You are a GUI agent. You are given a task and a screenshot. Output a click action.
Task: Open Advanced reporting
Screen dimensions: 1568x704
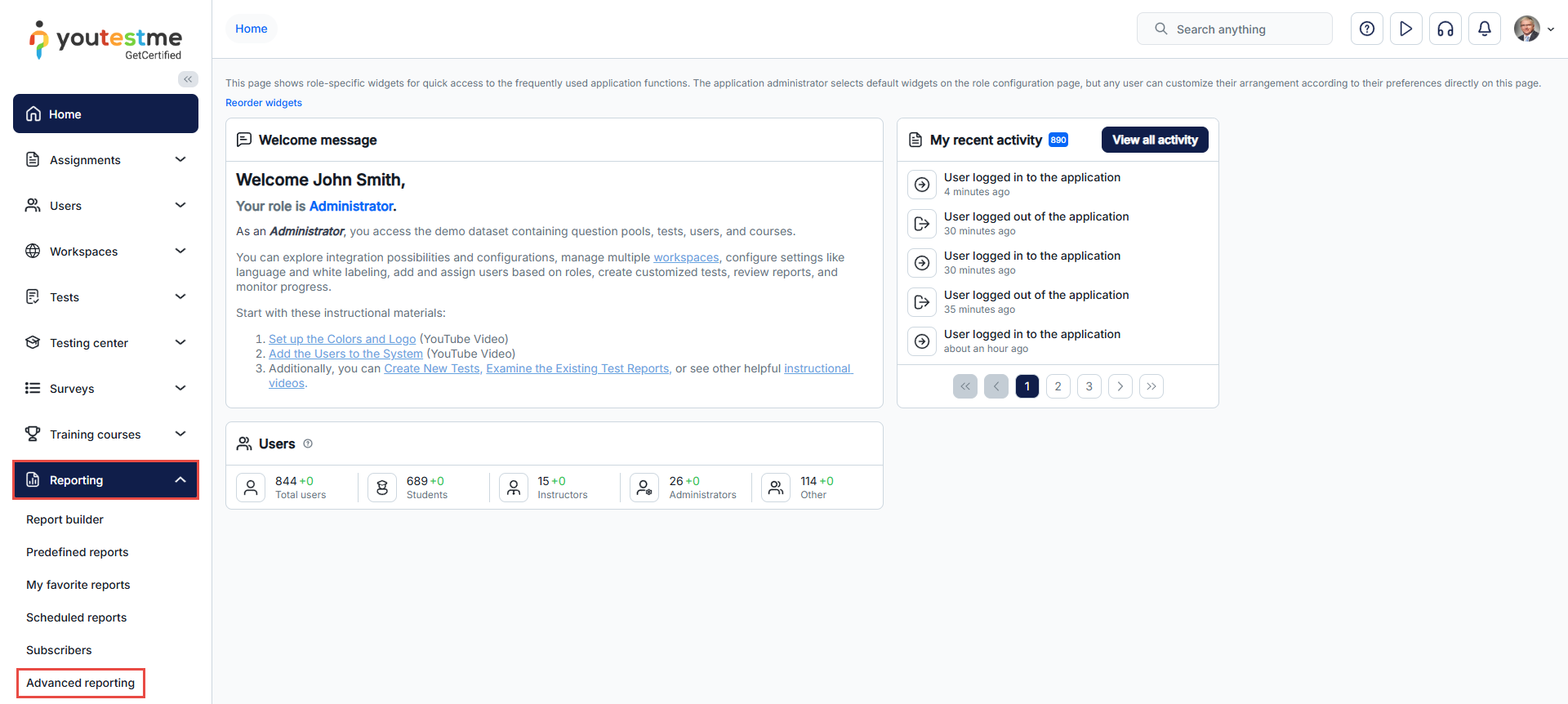click(x=80, y=683)
